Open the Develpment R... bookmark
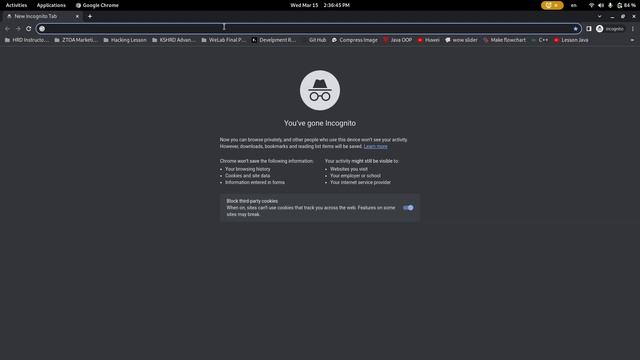The width and height of the screenshot is (640, 360). click(x=273, y=40)
